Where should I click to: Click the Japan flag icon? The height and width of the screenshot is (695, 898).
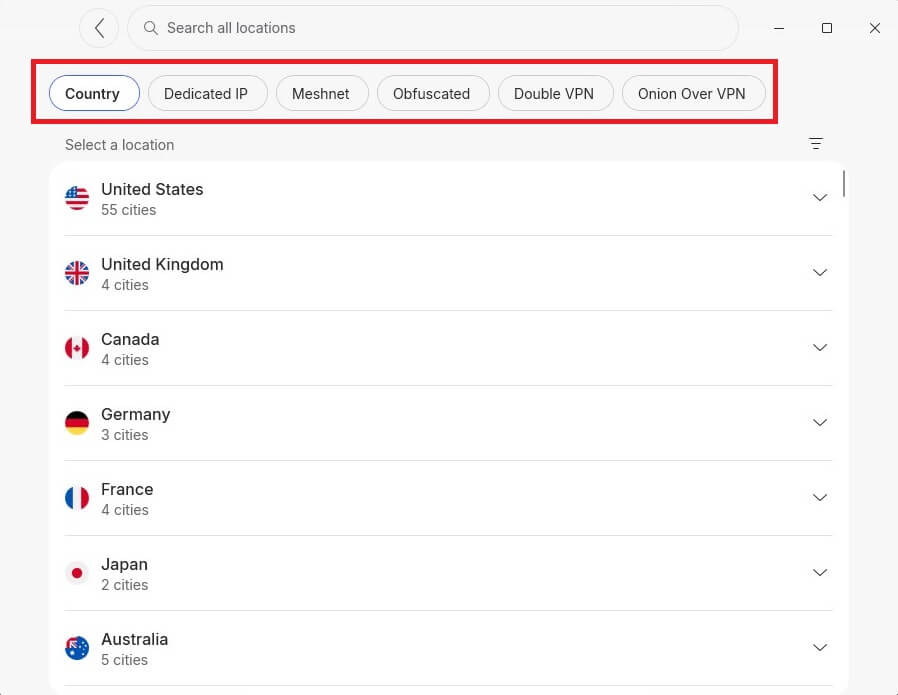click(77, 573)
